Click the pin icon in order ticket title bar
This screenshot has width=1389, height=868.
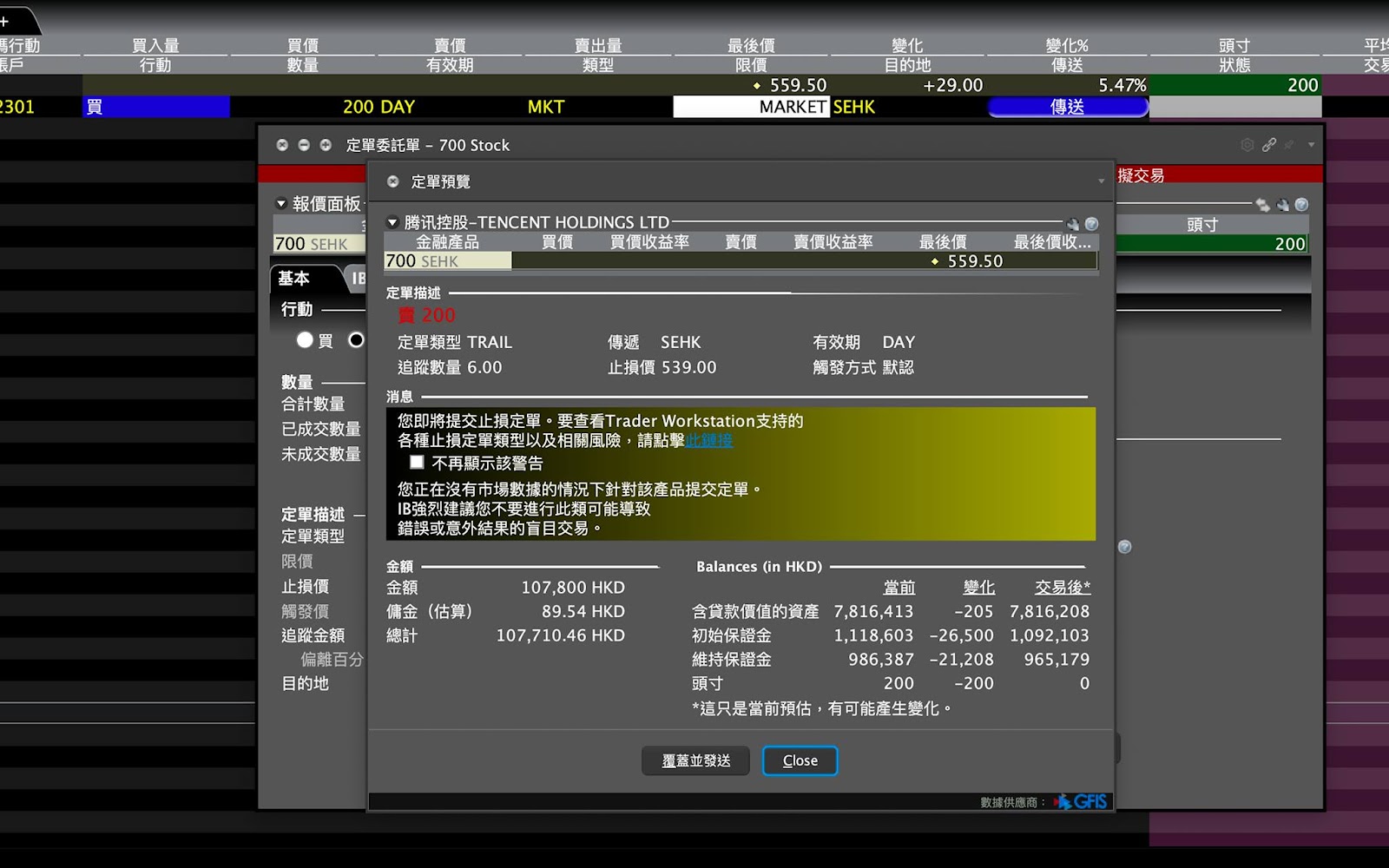click(1289, 145)
